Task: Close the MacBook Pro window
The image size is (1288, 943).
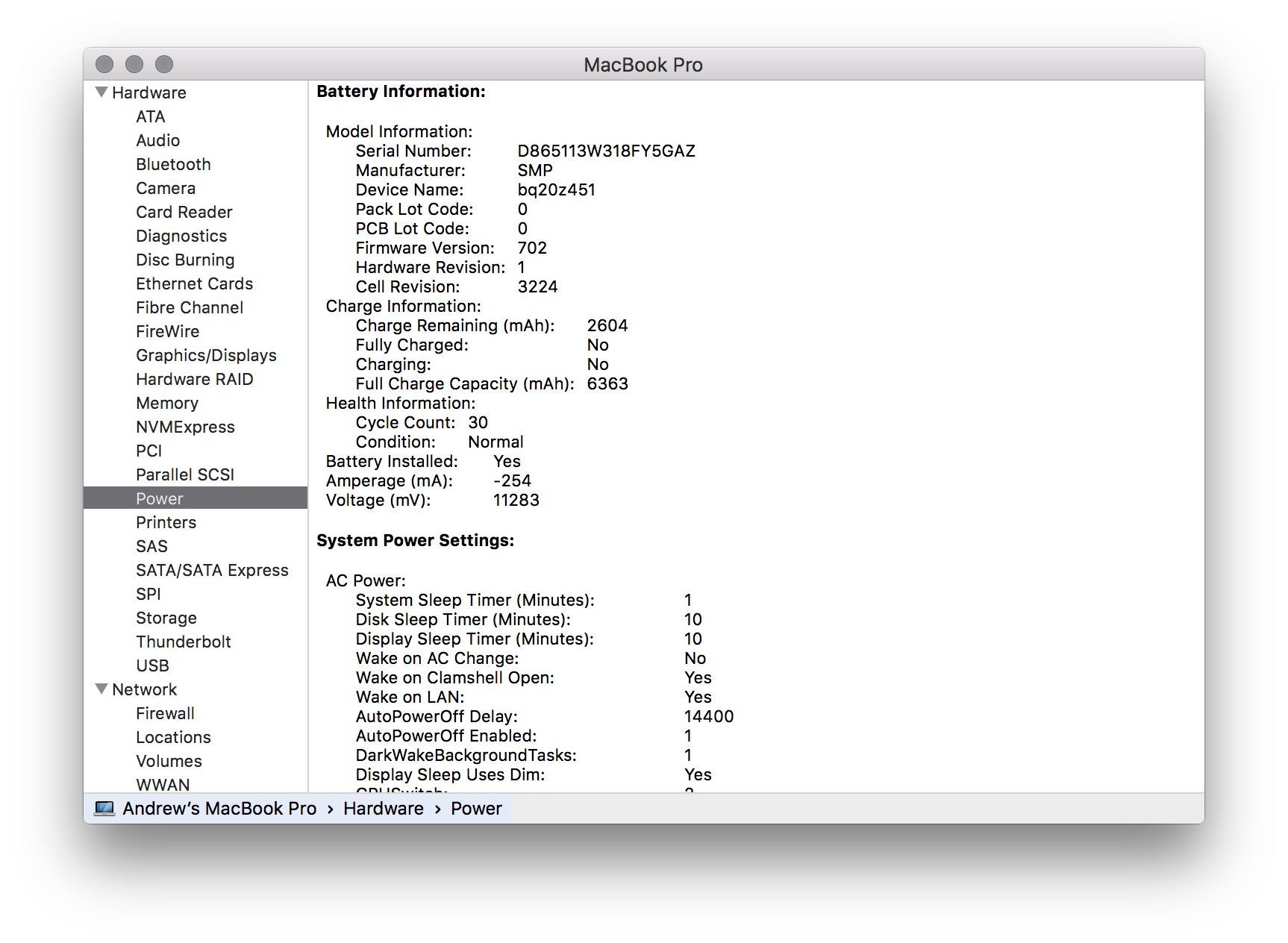Action: tap(104, 65)
